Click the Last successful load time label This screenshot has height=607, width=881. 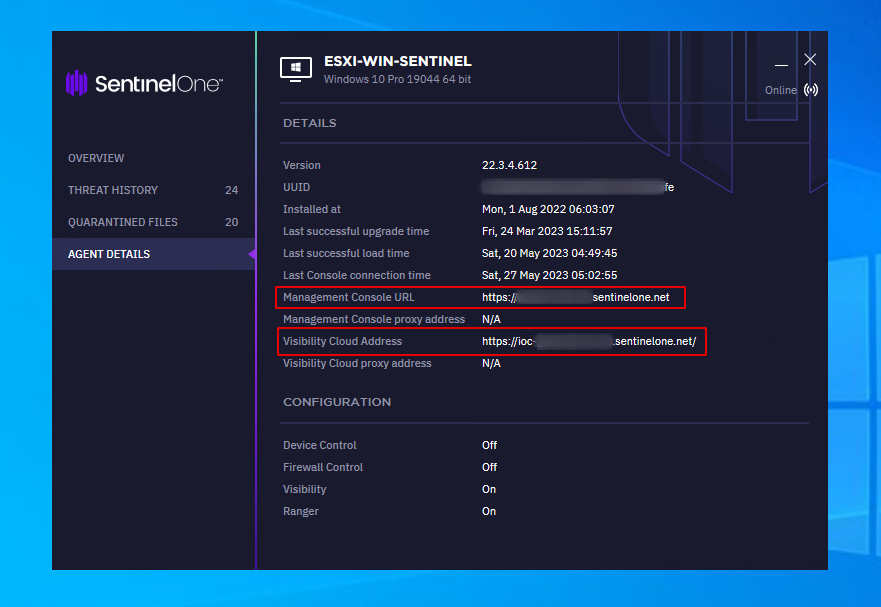click(346, 253)
